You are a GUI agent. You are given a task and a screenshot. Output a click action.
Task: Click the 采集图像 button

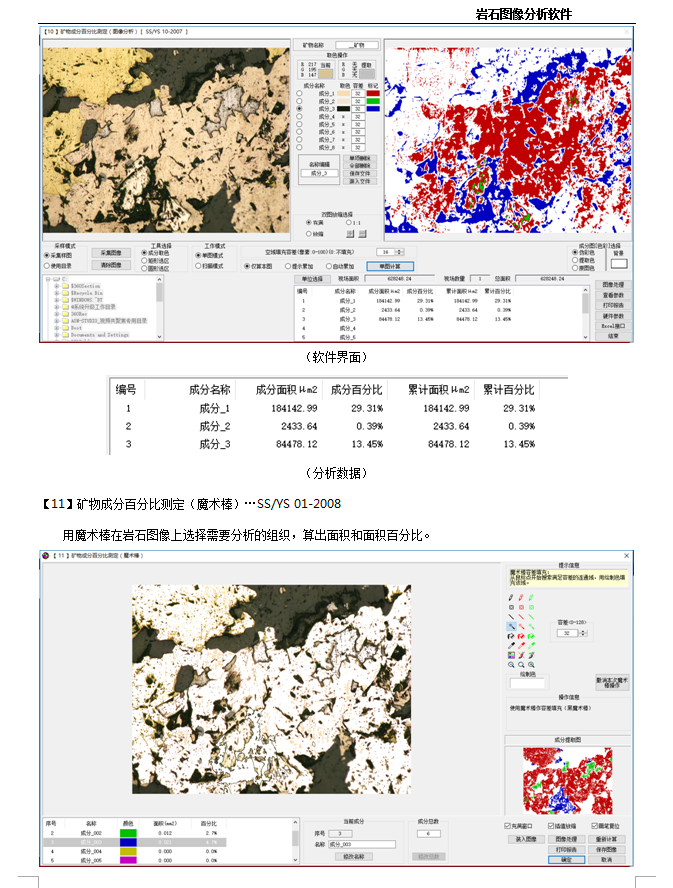[x=112, y=253]
